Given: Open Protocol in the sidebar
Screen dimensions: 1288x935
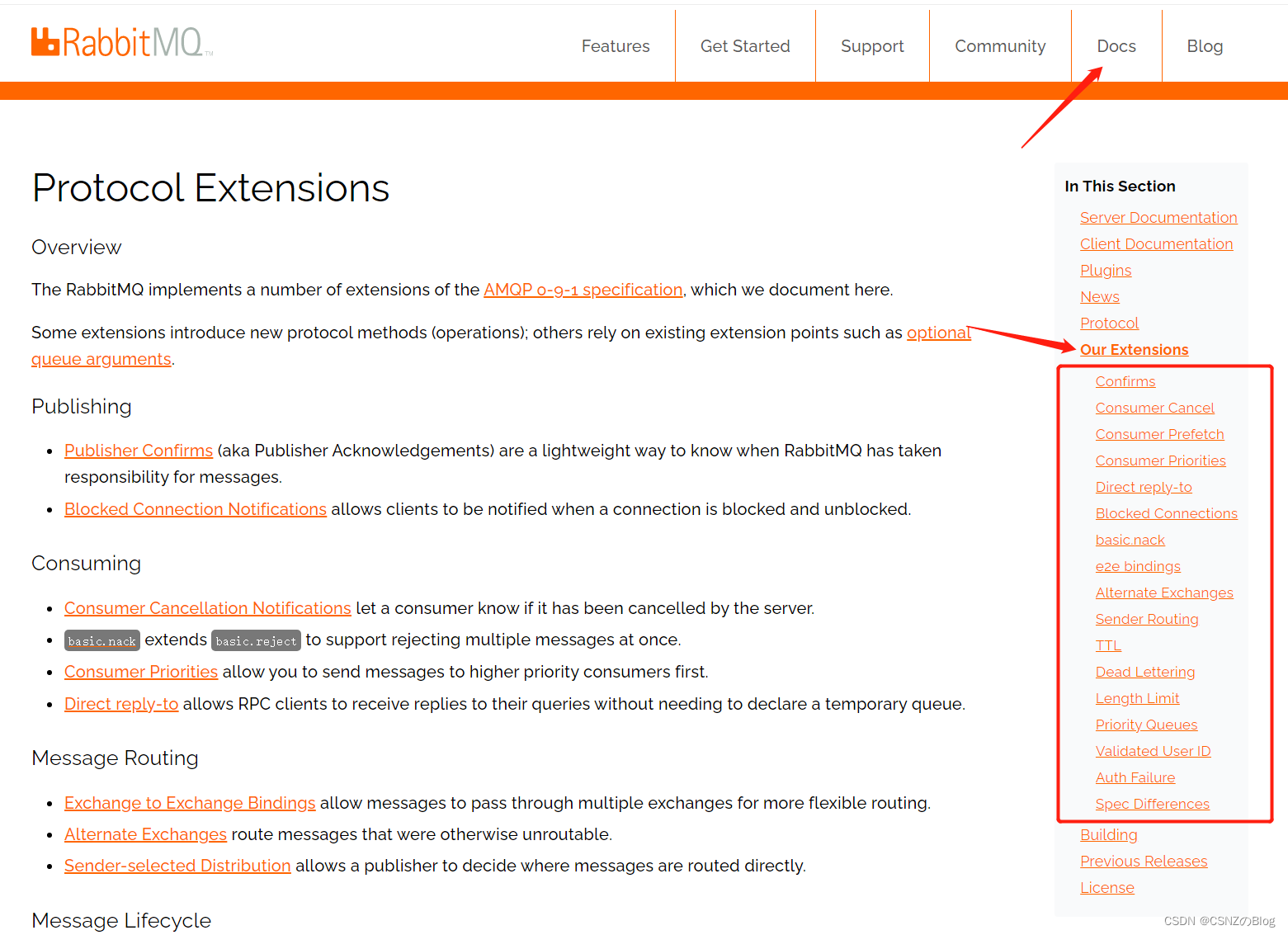Looking at the screenshot, I should coord(1109,323).
